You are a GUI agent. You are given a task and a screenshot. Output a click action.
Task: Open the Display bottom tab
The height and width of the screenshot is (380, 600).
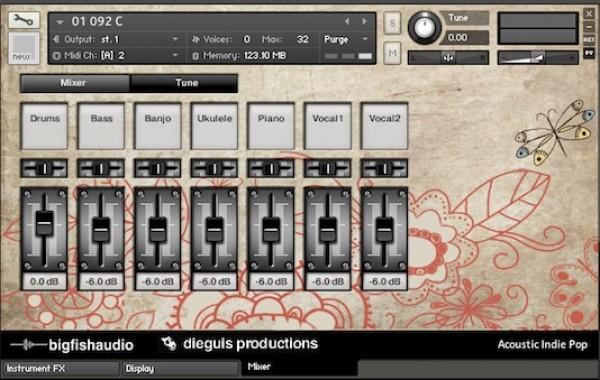point(181,369)
